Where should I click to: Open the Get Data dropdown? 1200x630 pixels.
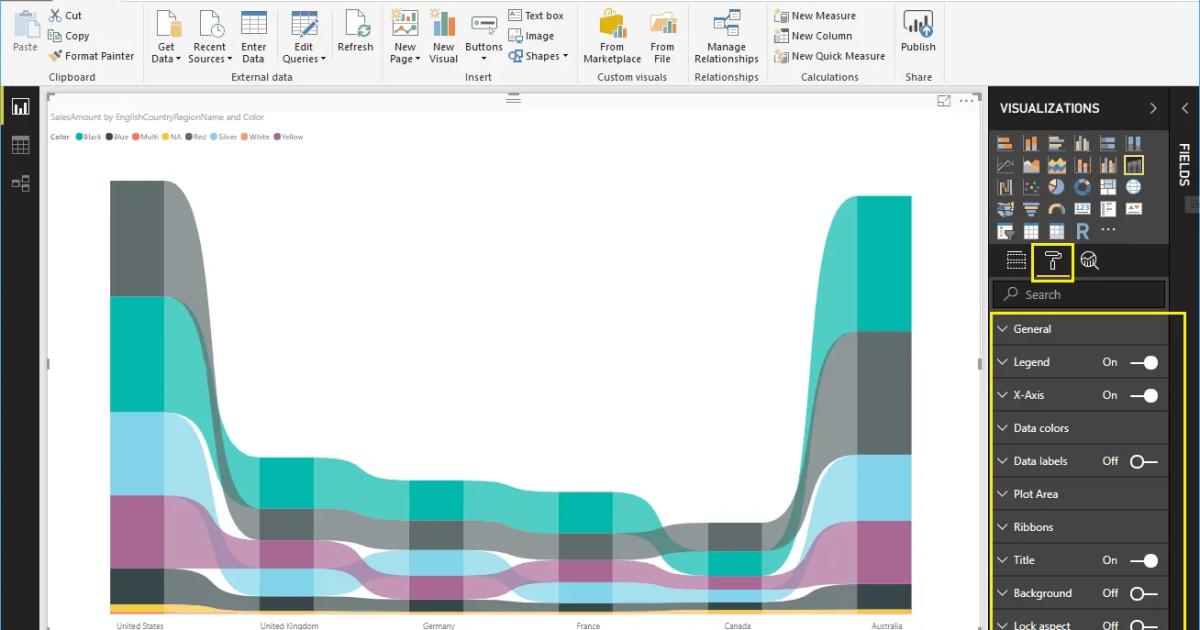click(x=166, y=53)
